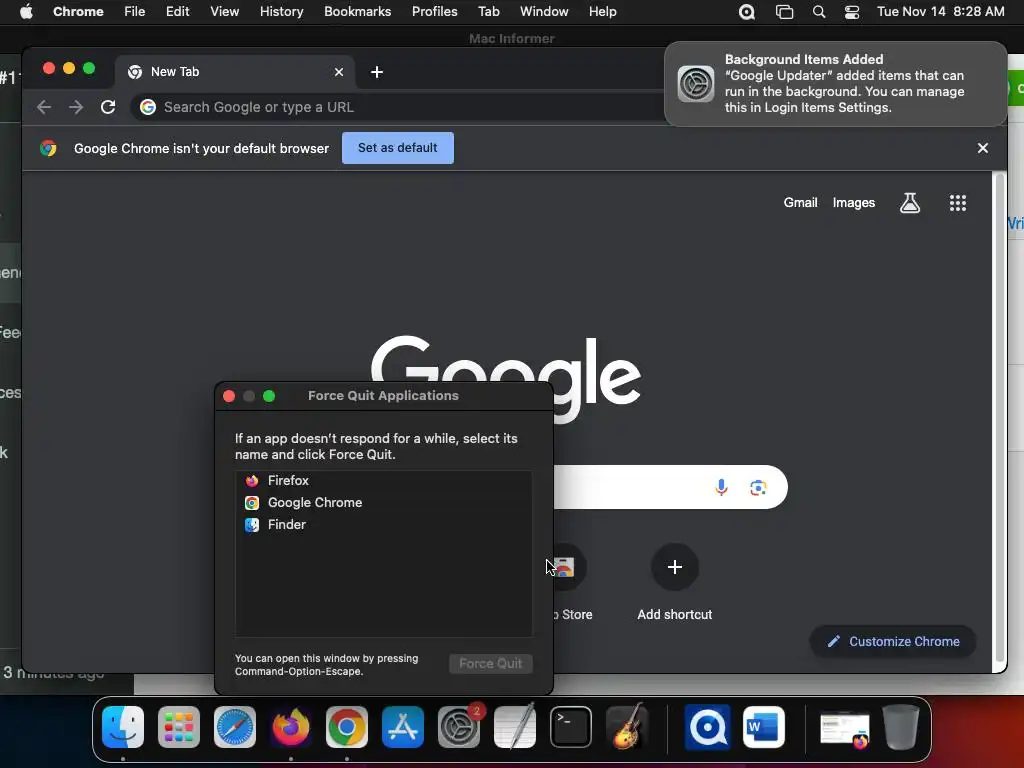Open the minimized window thumbnail in the Dock
The height and width of the screenshot is (768, 1024).
pyautogui.click(x=844, y=729)
